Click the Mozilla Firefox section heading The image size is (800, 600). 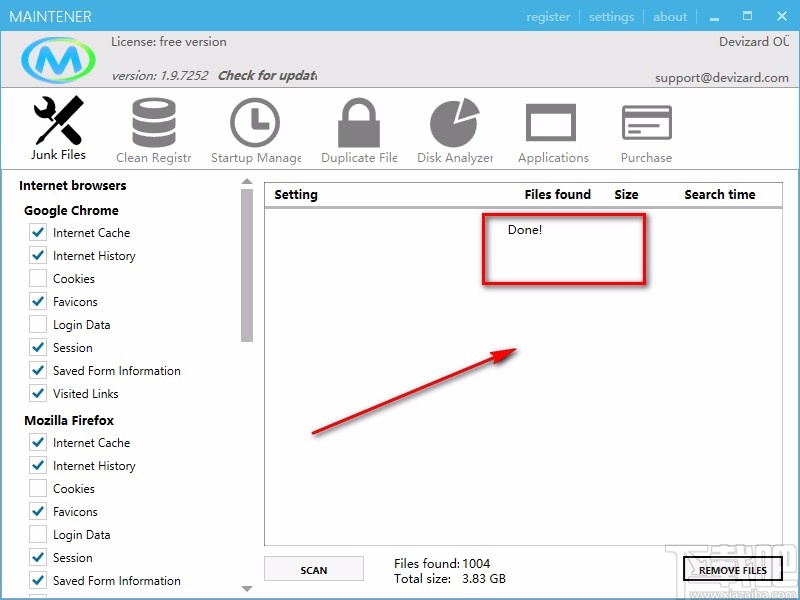pyautogui.click(x=69, y=420)
